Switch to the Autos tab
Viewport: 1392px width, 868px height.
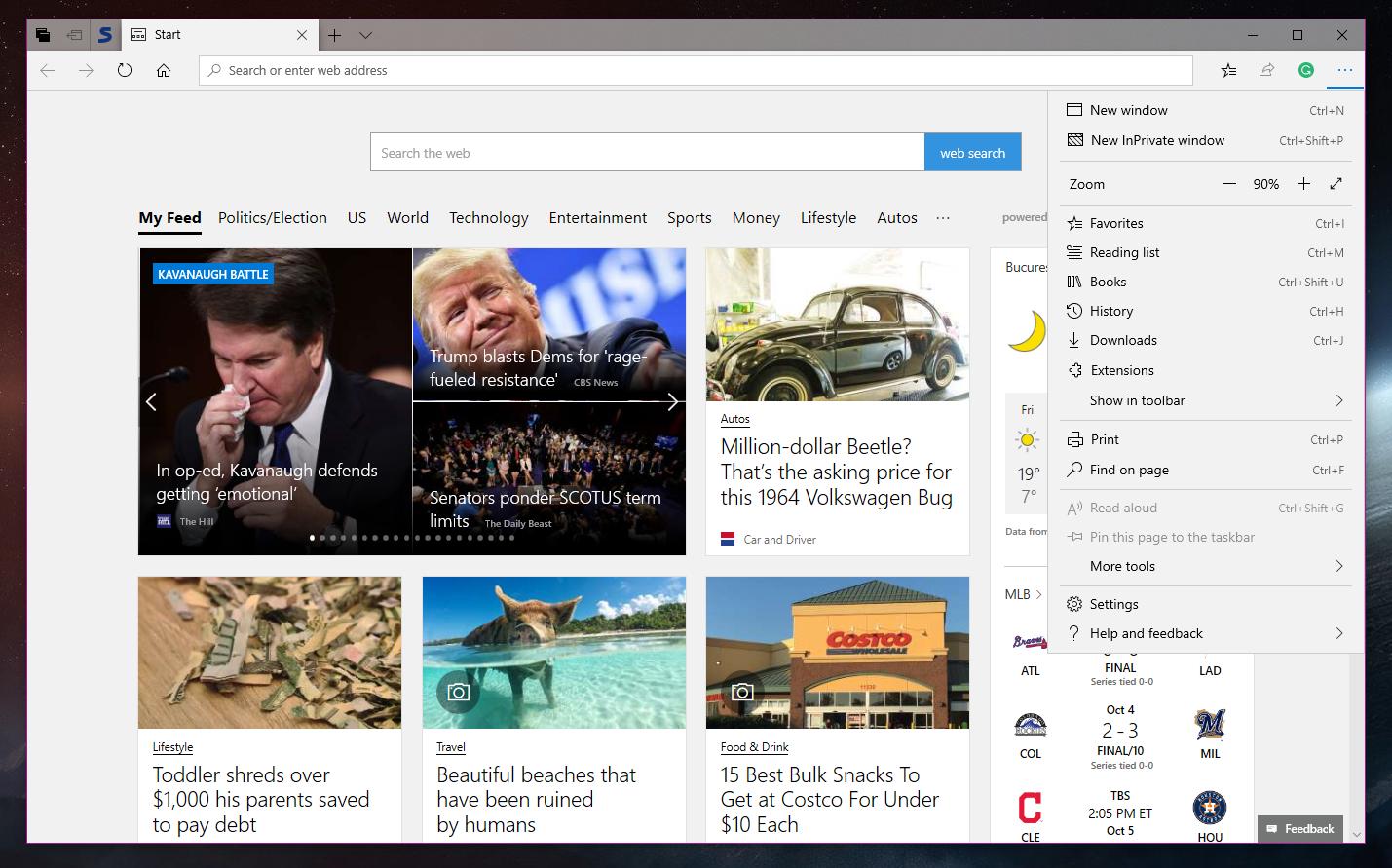(897, 218)
